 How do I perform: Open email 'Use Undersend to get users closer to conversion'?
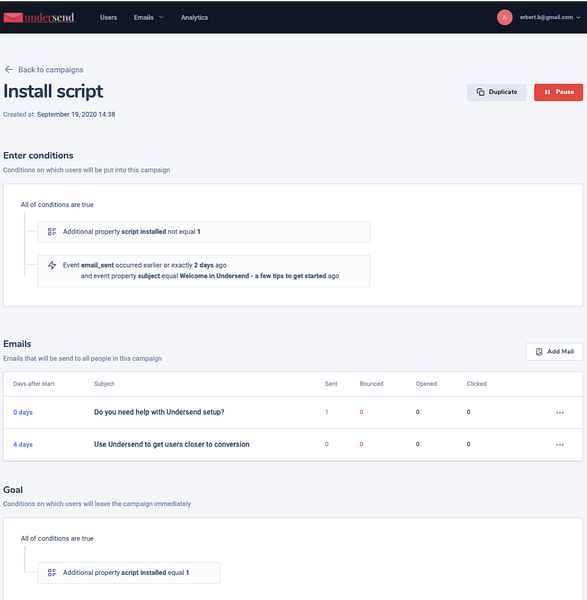click(x=172, y=444)
